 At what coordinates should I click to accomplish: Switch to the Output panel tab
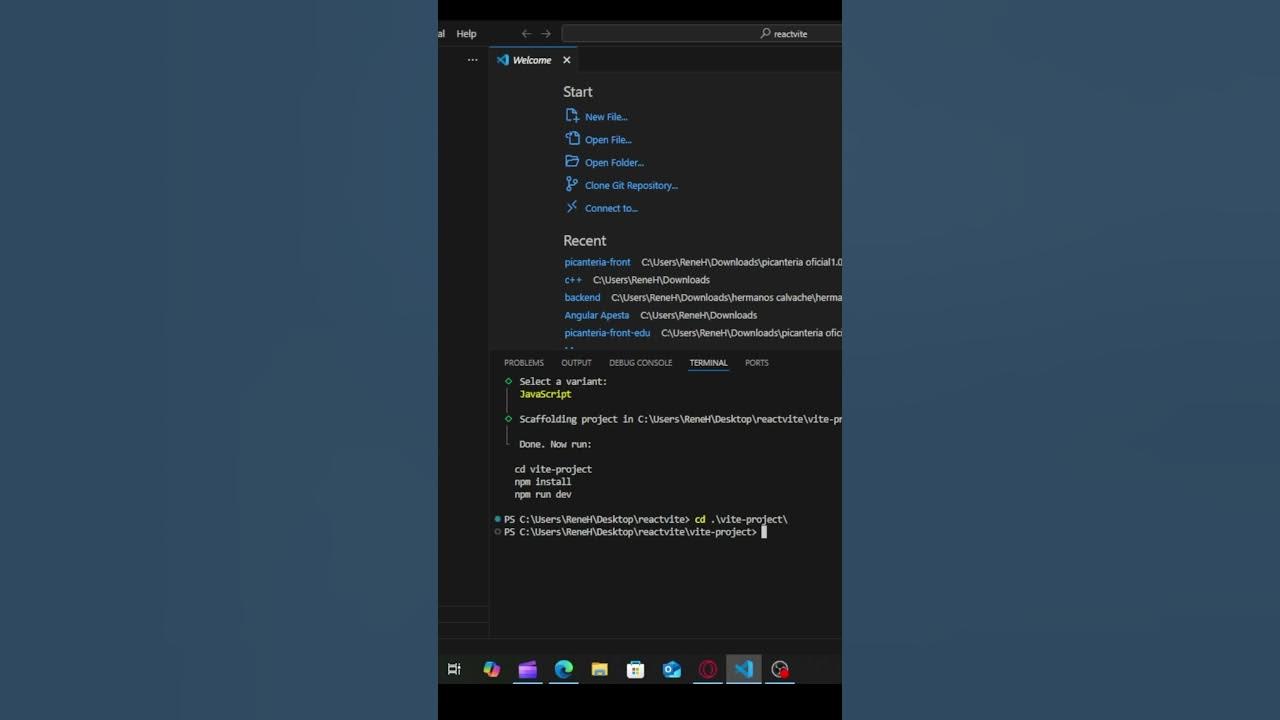pyautogui.click(x=576, y=363)
